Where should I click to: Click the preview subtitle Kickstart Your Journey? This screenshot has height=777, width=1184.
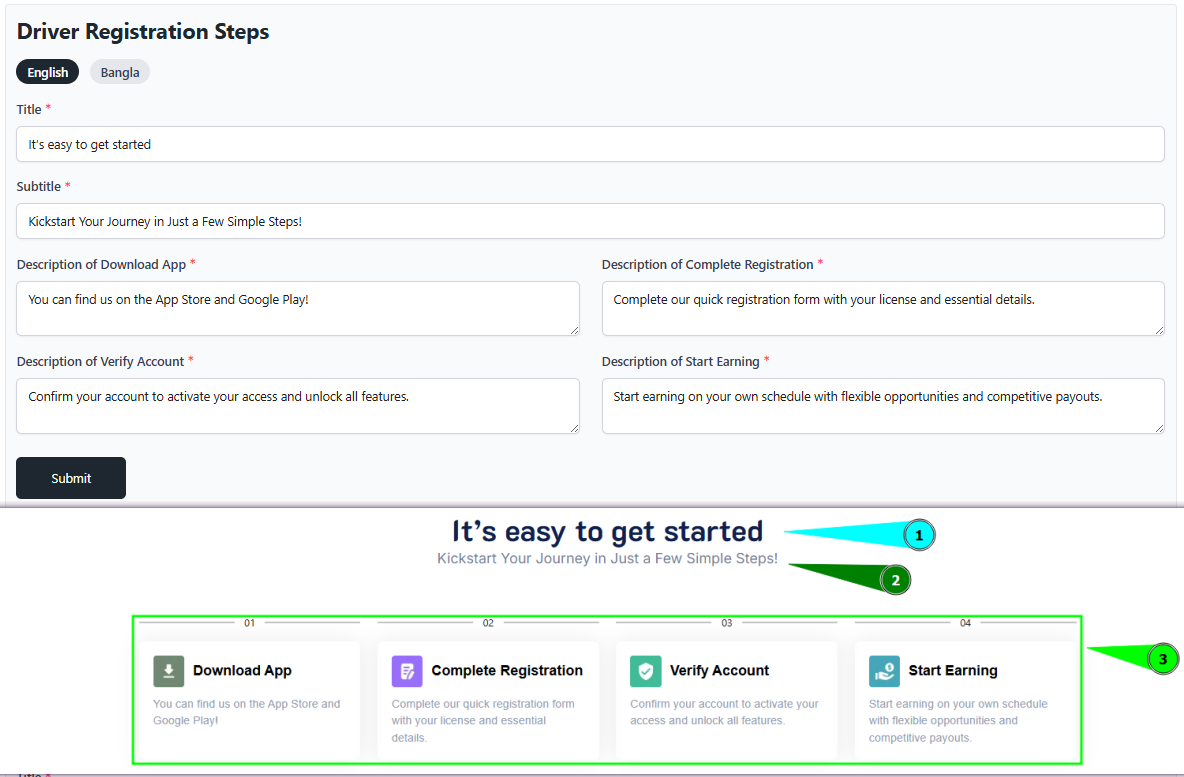coord(608,559)
